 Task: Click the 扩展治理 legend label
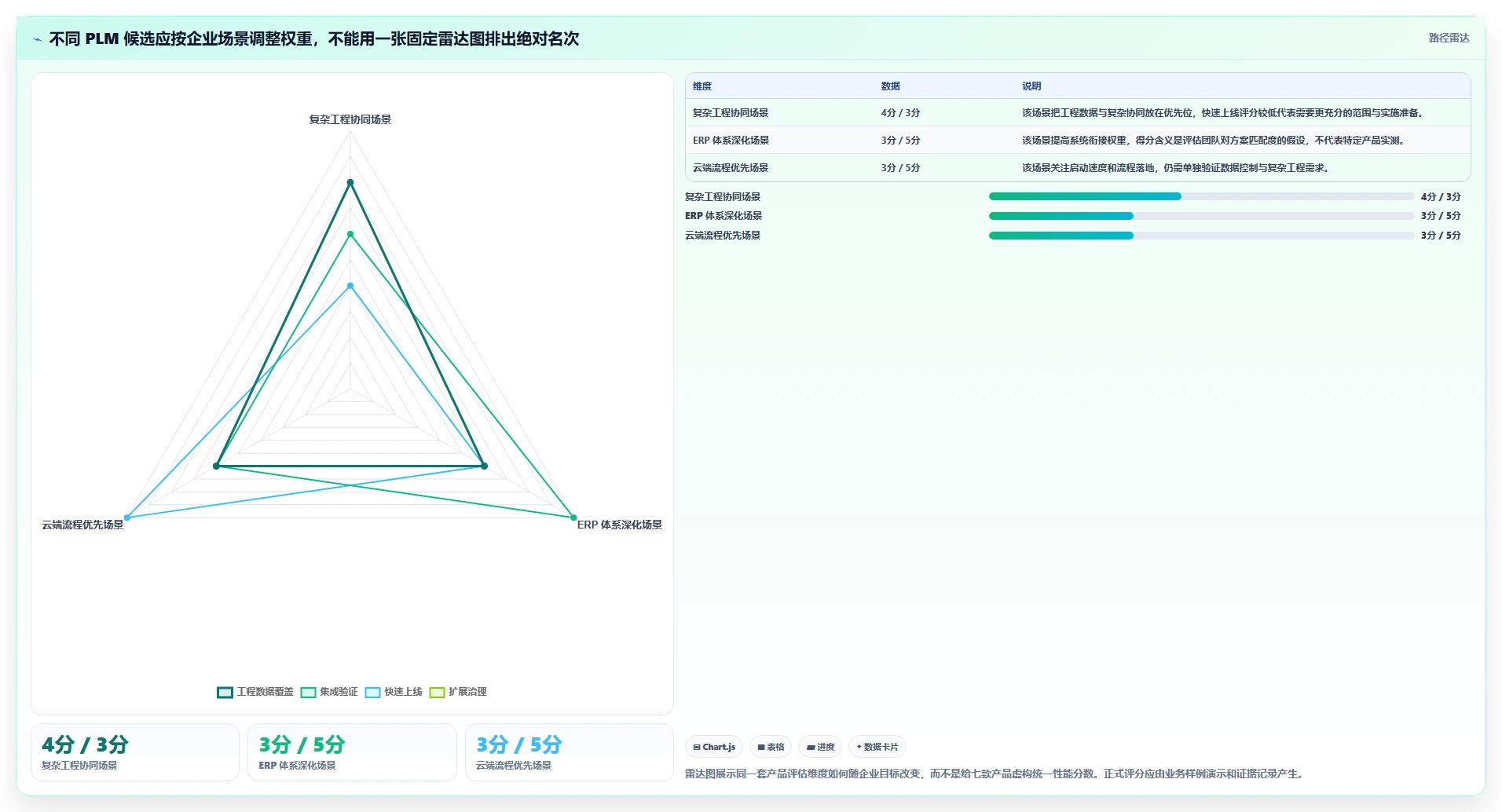467,692
